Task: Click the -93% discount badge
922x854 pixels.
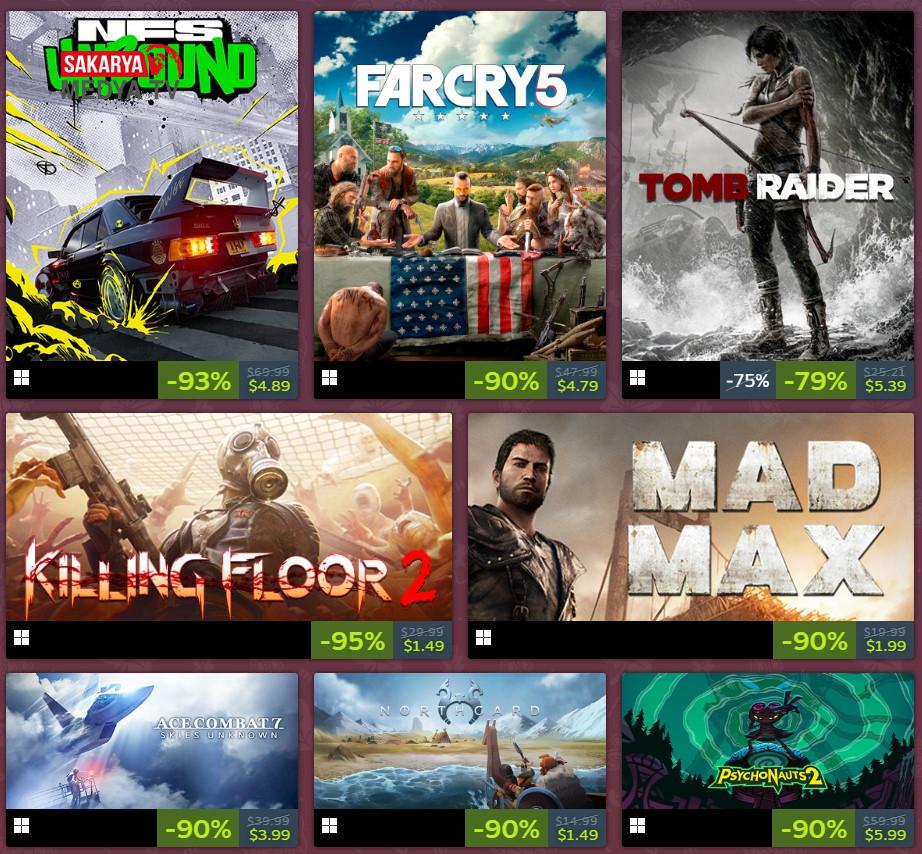Action: click(199, 381)
